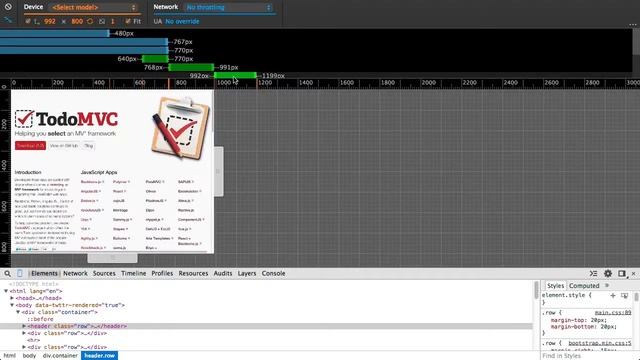The width and height of the screenshot is (640, 360).
Task: Open the bootstrap.min.css:5 source link
Action: click(600, 343)
